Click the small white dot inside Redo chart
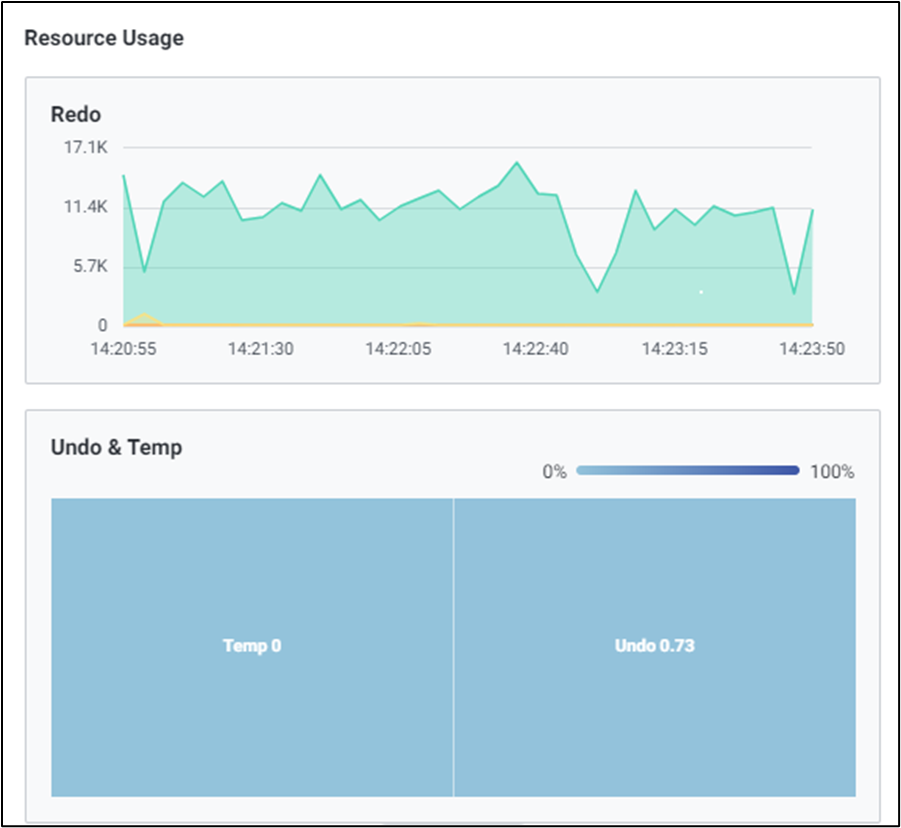Image resolution: width=901 pixels, height=828 pixels. click(x=701, y=292)
